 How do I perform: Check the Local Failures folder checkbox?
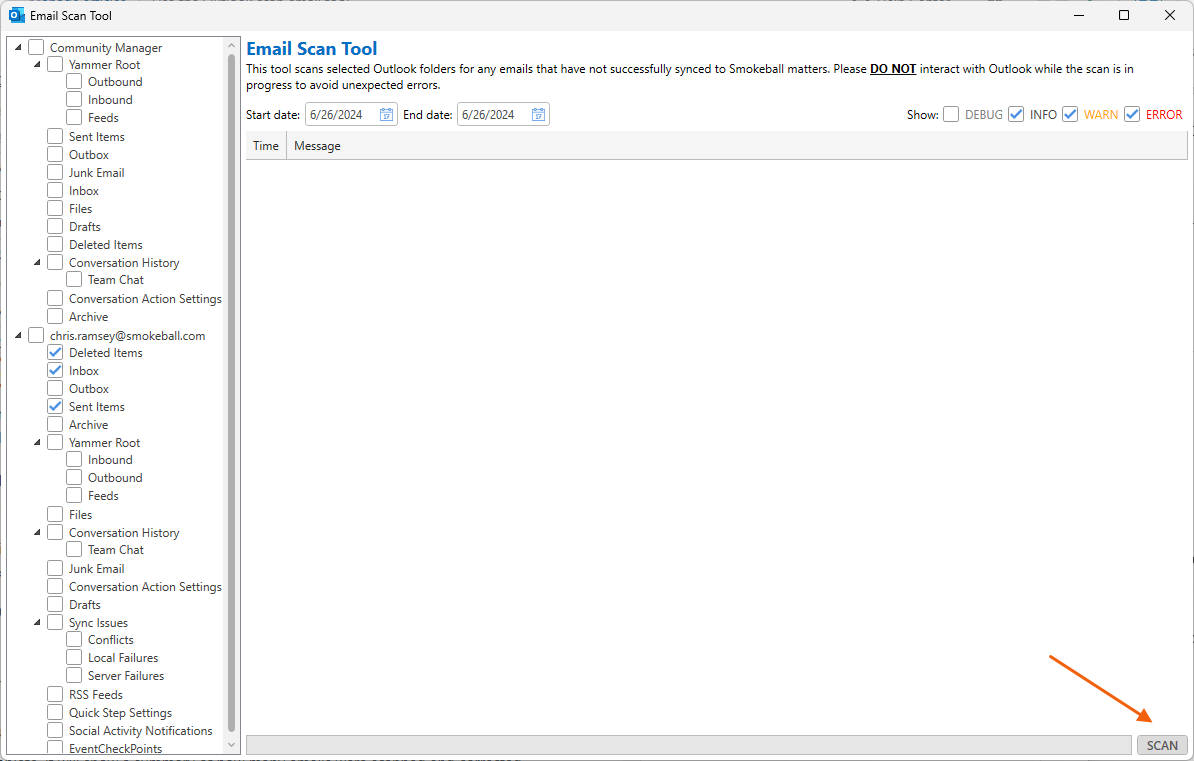(74, 657)
